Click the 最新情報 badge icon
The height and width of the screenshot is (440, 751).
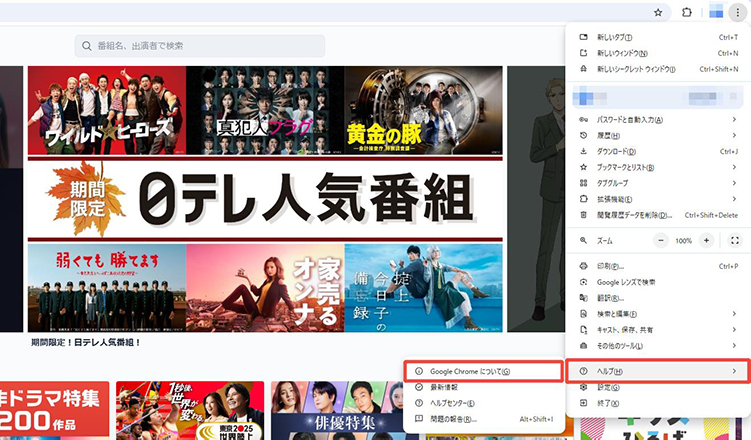[x=419, y=387]
